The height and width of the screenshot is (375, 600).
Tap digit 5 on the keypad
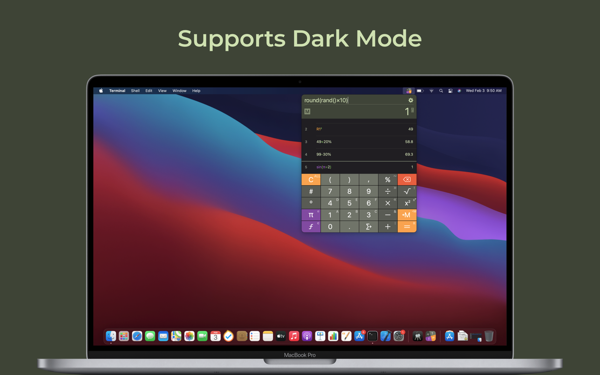tap(349, 203)
